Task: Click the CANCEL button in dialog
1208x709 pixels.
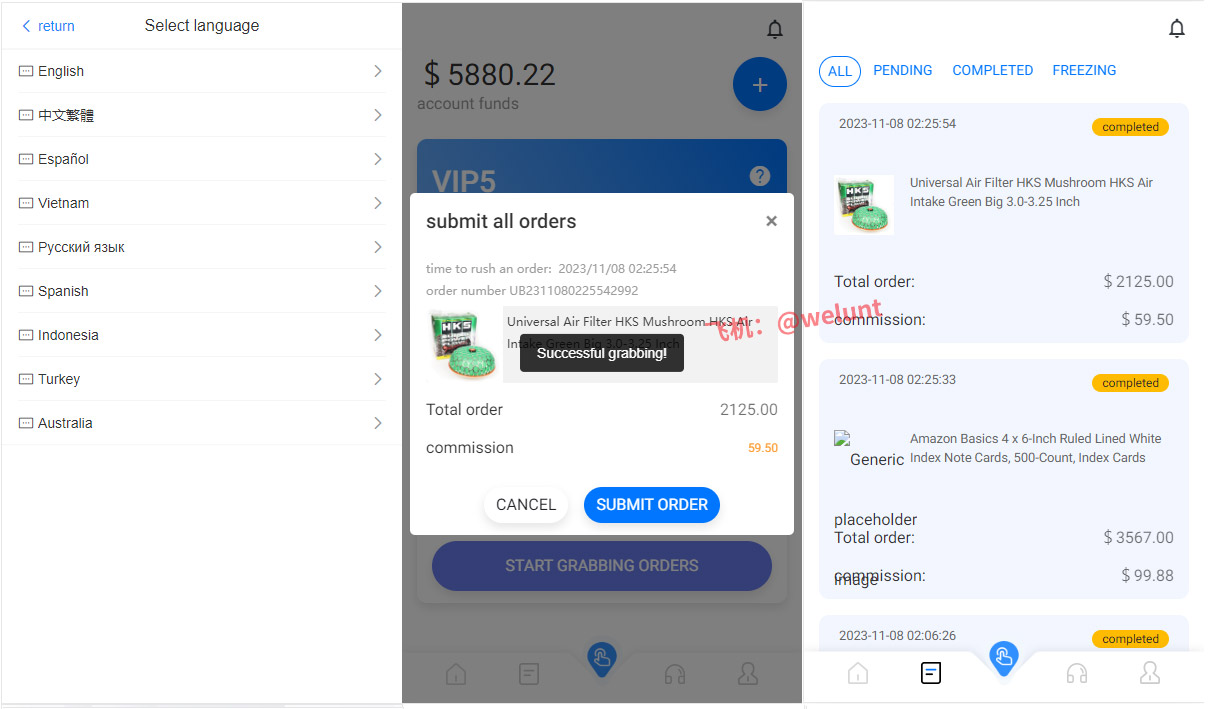Action: click(526, 505)
